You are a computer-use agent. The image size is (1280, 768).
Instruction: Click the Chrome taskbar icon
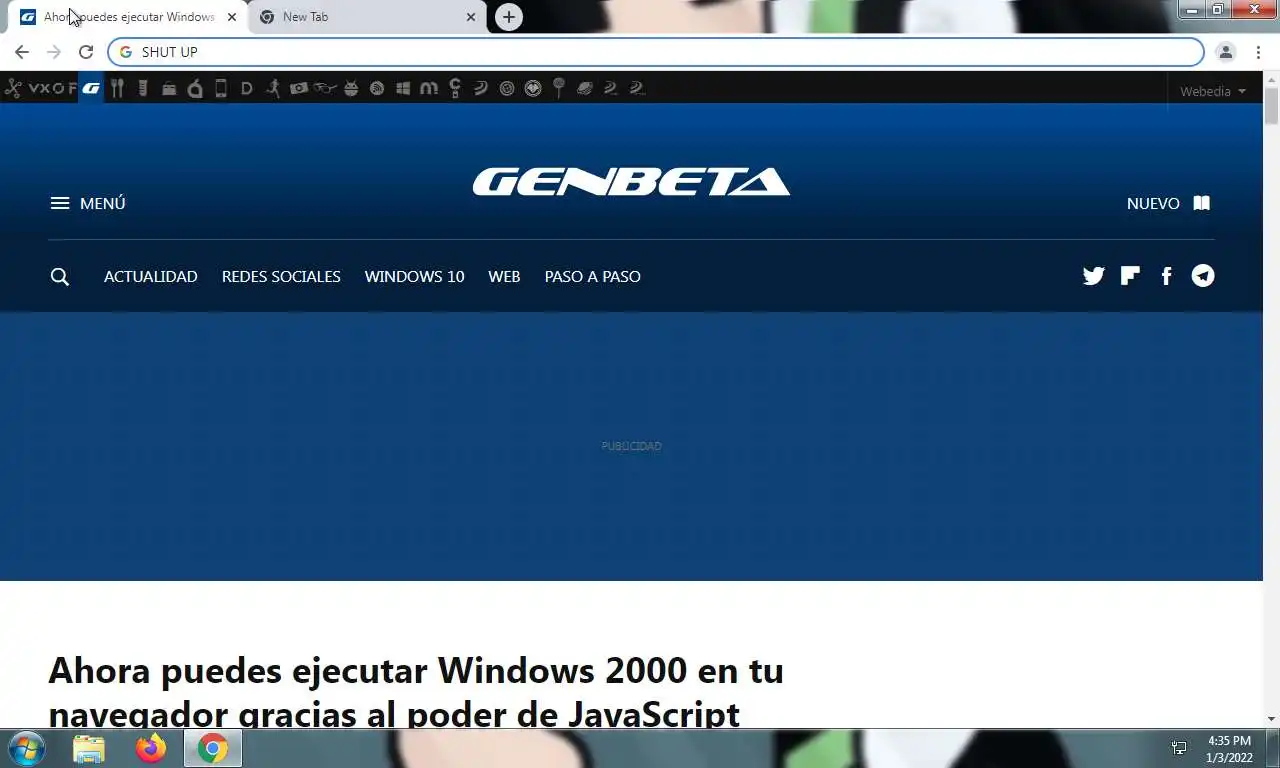point(212,748)
